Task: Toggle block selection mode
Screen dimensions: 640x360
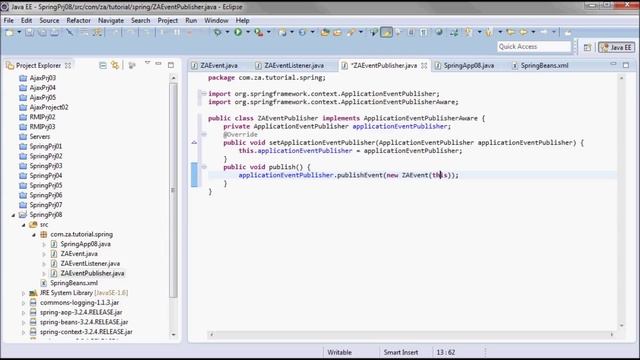Action: [411, 32]
